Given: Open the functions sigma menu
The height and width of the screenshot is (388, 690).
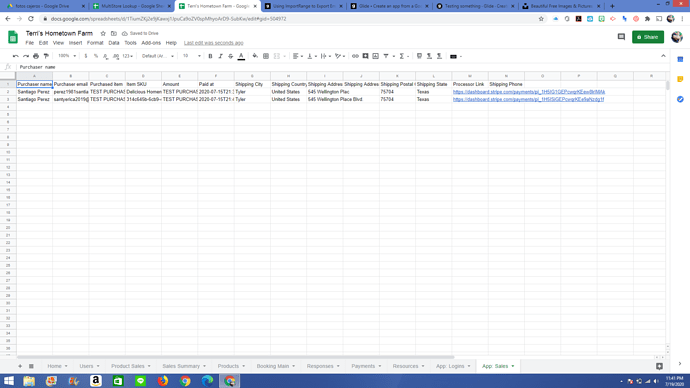Looking at the screenshot, I should point(404,56).
